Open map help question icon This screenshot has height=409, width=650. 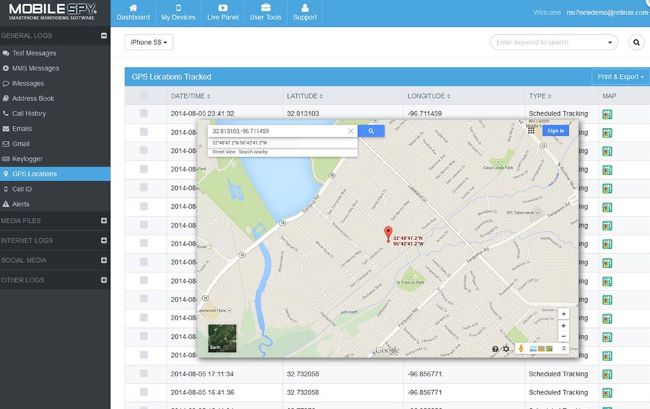[495, 349]
